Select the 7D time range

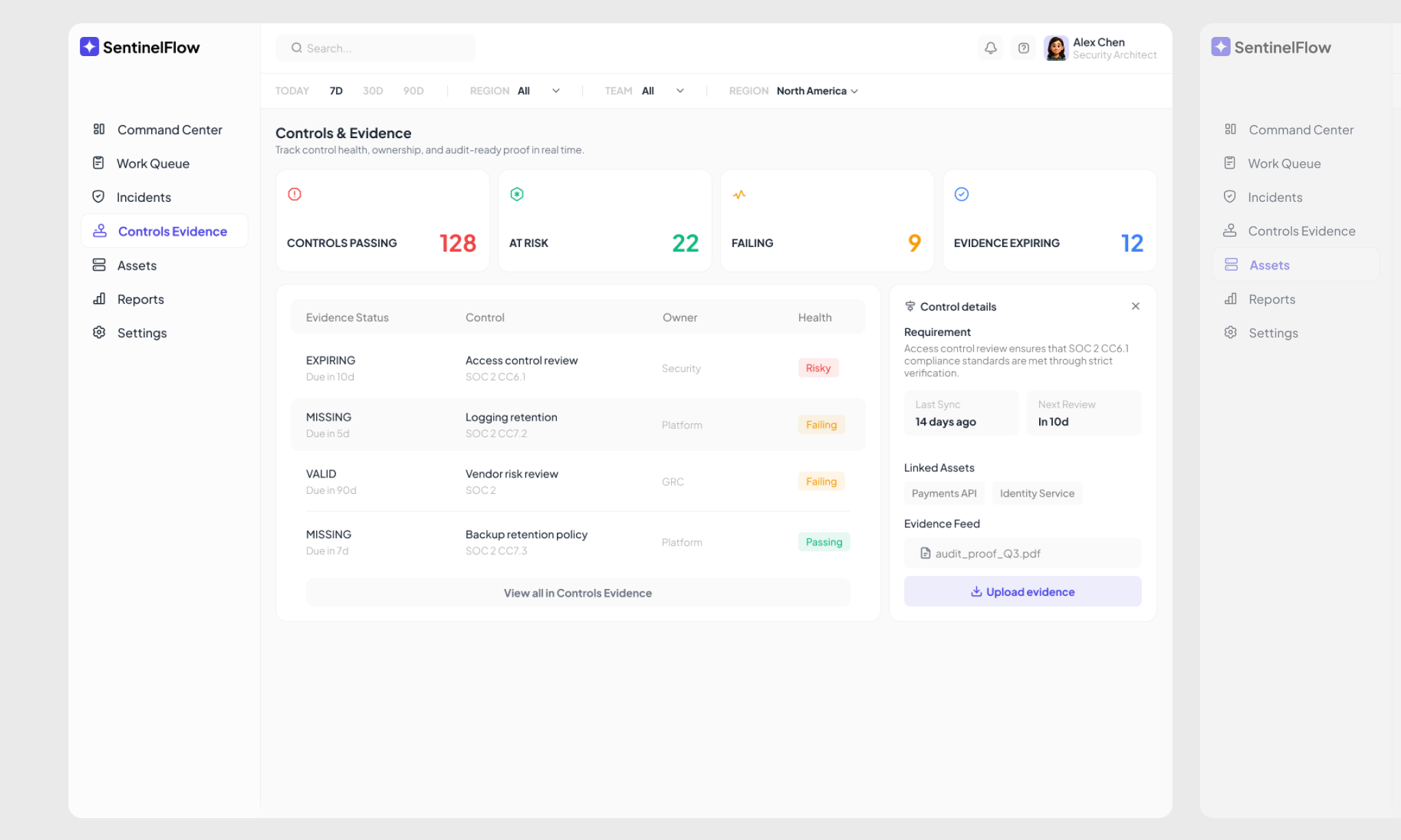tap(336, 91)
